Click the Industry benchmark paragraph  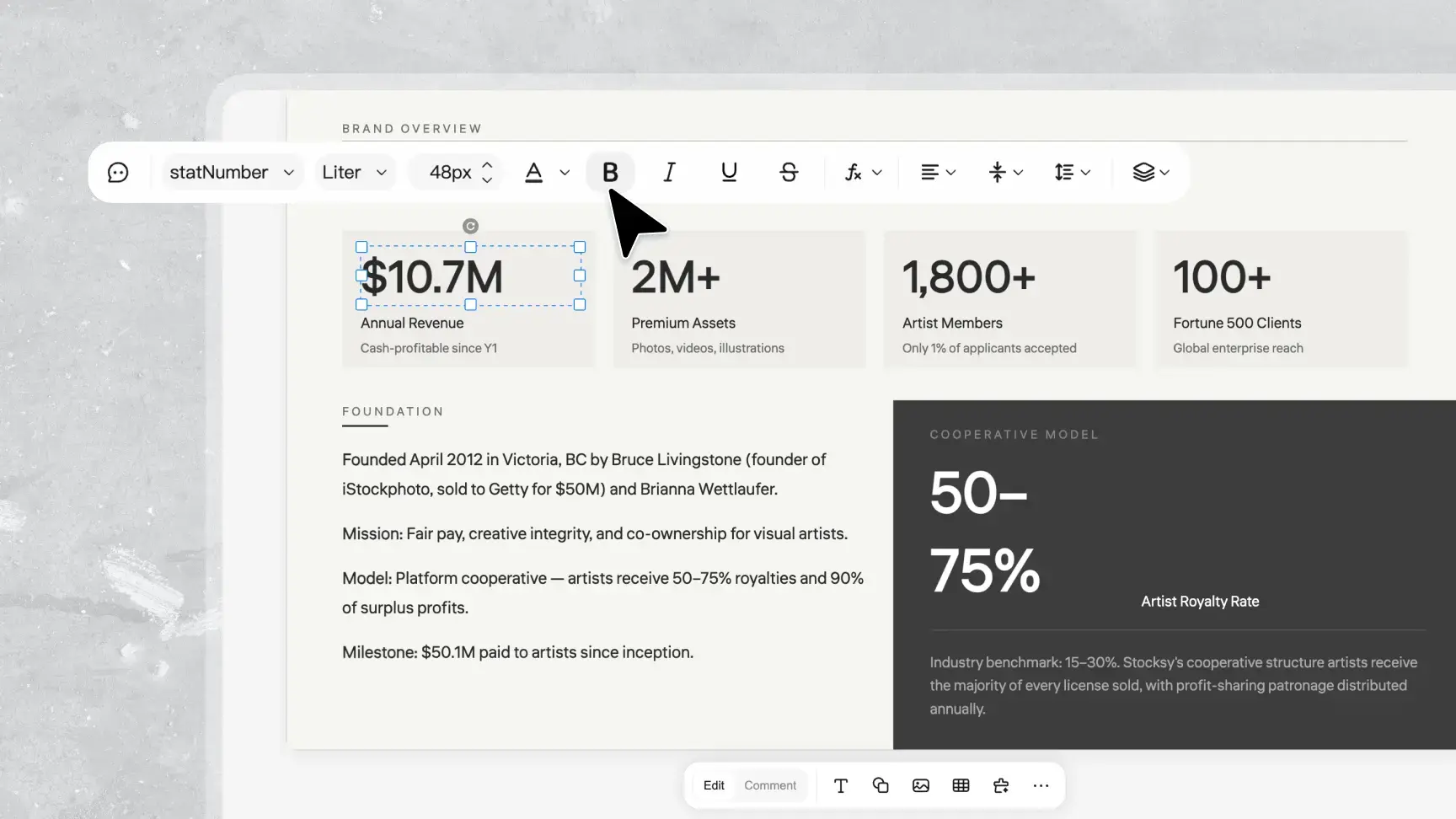pos(1173,686)
